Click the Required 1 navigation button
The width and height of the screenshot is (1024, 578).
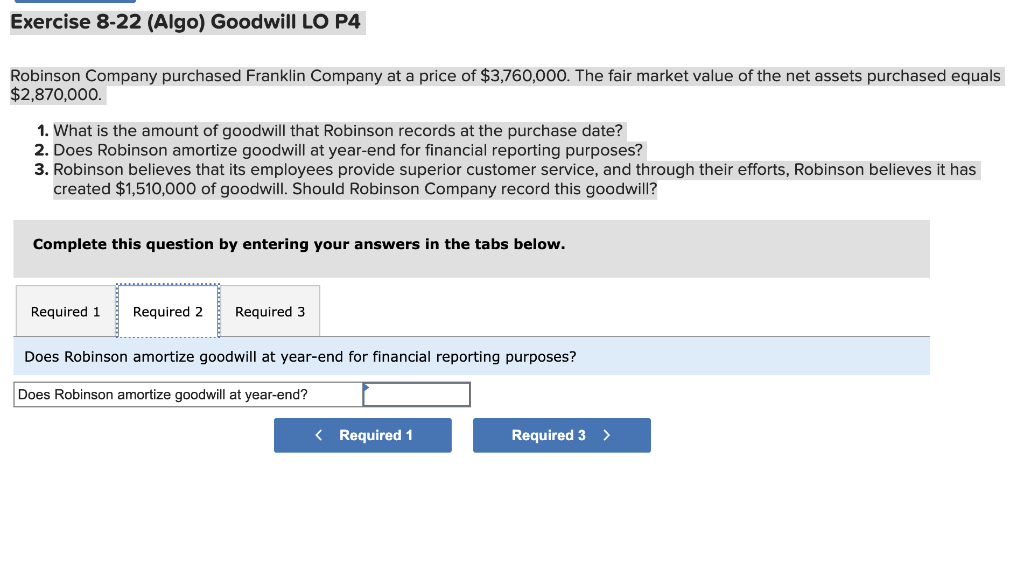click(362, 435)
